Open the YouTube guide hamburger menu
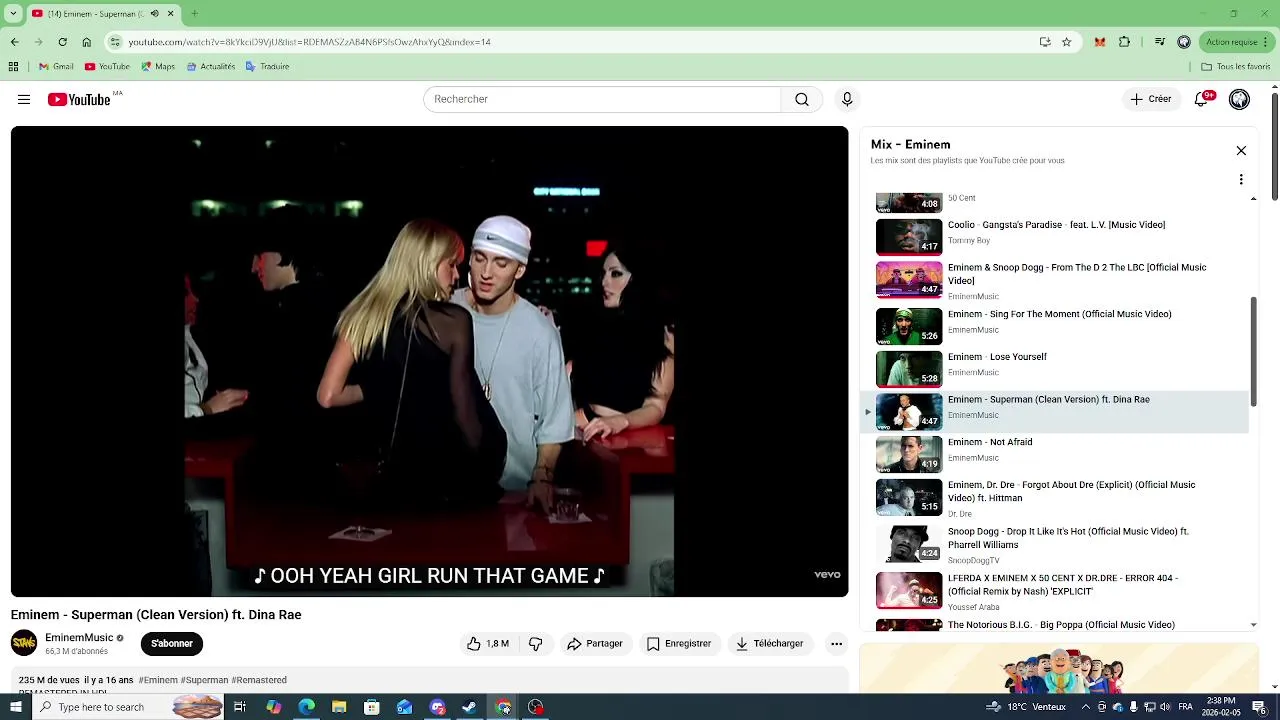Image resolution: width=1280 pixels, height=720 pixels. [x=24, y=99]
